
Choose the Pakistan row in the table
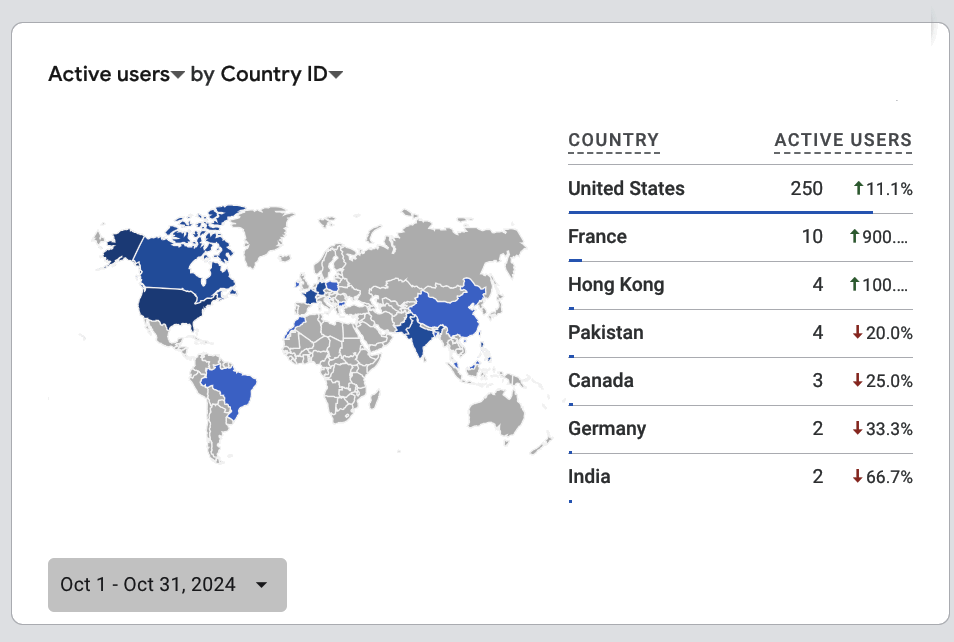tap(606, 333)
